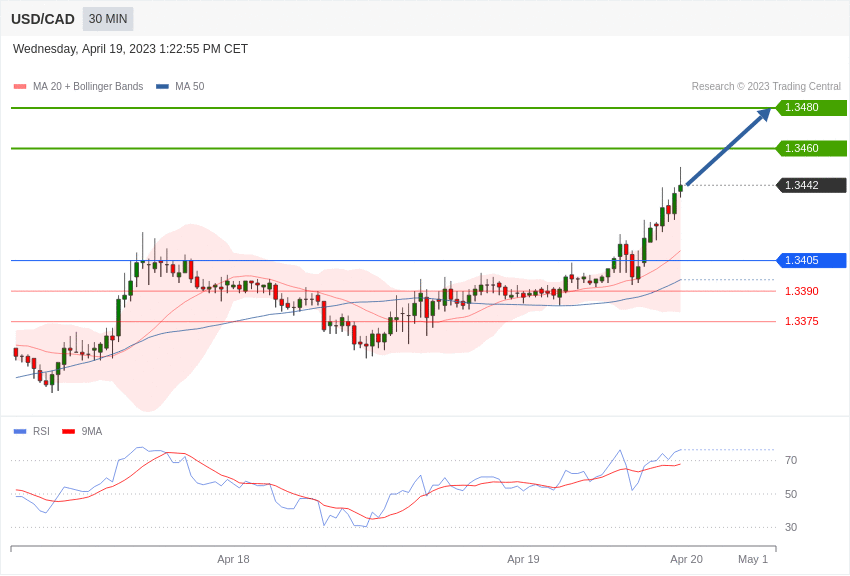
Task: Click the 1.3375 support level label
Action: 802,321
